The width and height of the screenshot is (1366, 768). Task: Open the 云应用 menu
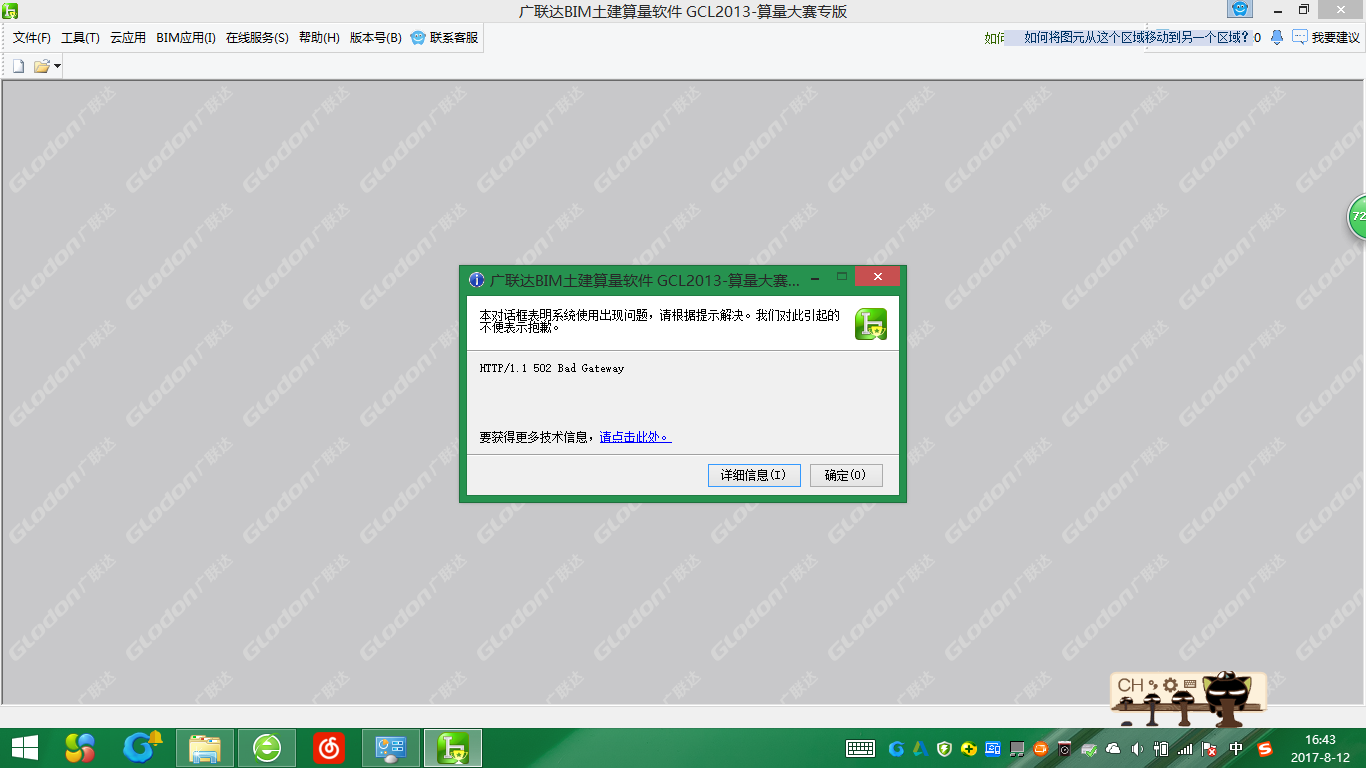128,38
